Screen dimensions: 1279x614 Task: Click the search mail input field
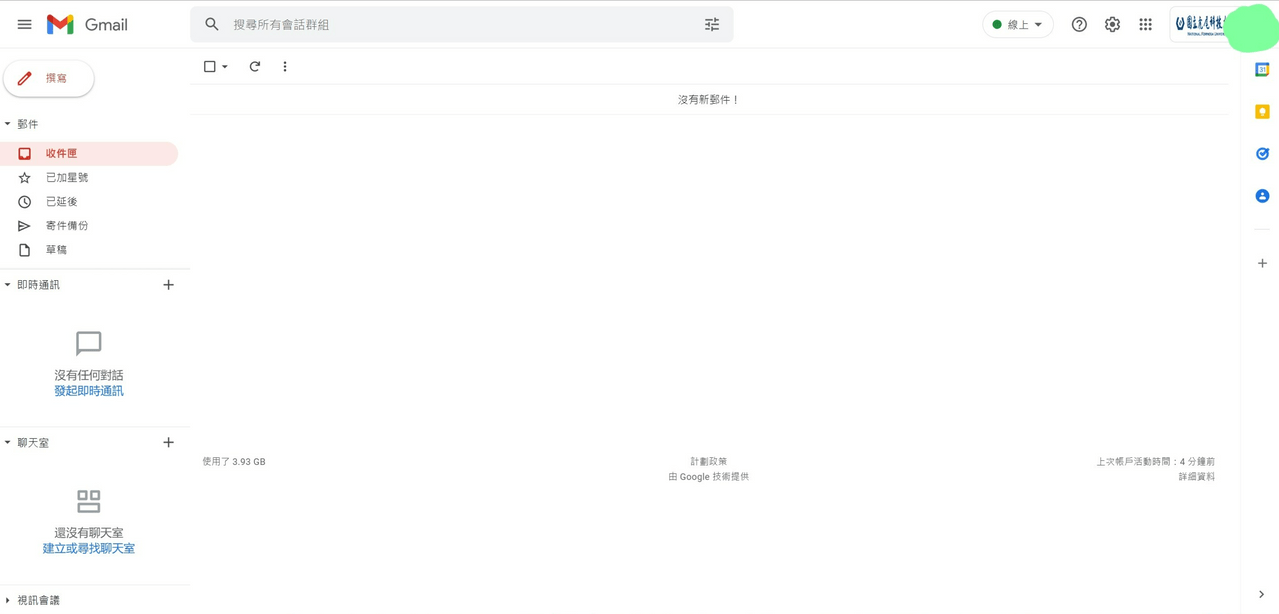(460, 24)
